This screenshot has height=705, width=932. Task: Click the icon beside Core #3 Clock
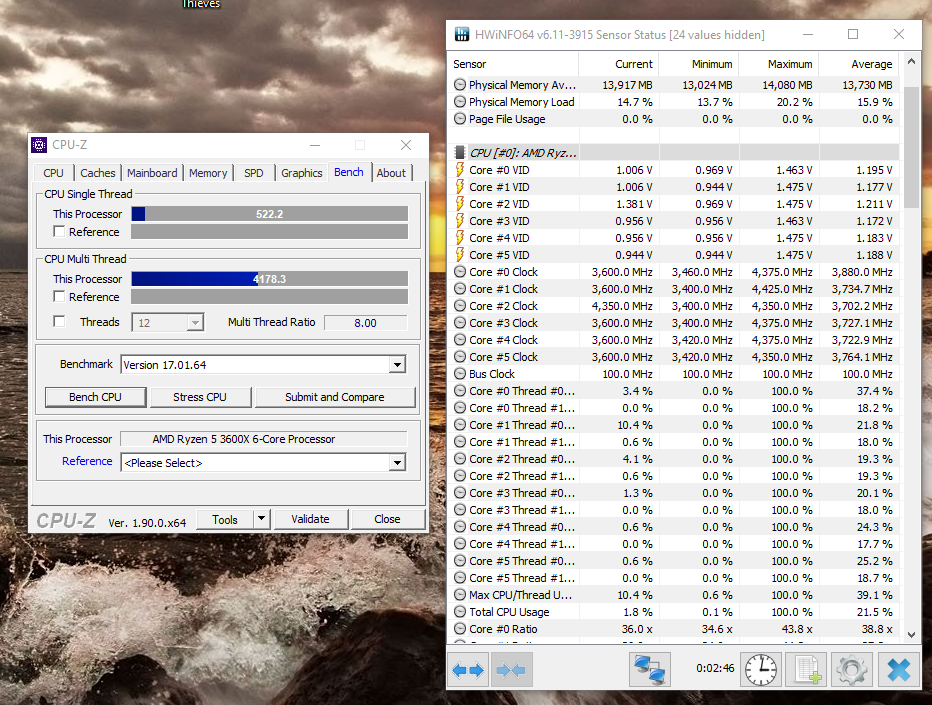tap(459, 323)
